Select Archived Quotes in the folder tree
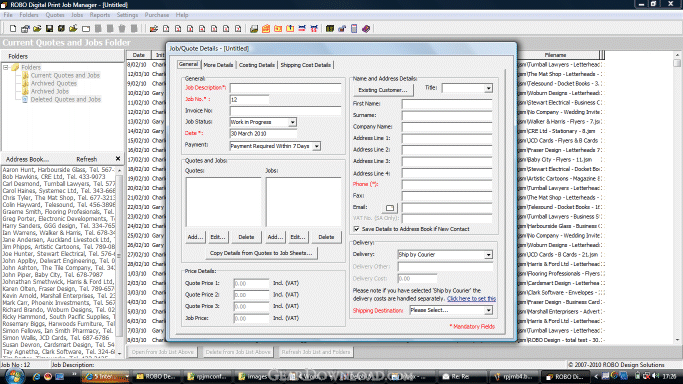 (x=54, y=83)
